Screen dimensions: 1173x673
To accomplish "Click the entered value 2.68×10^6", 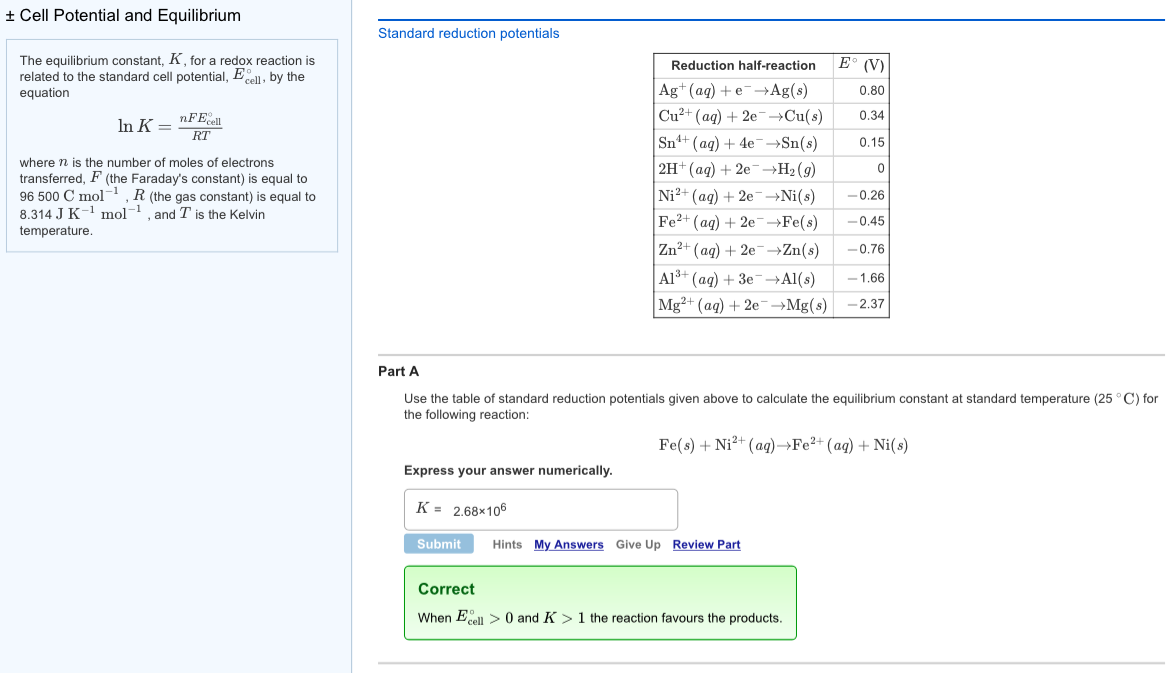I will pyautogui.click(x=480, y=511).
